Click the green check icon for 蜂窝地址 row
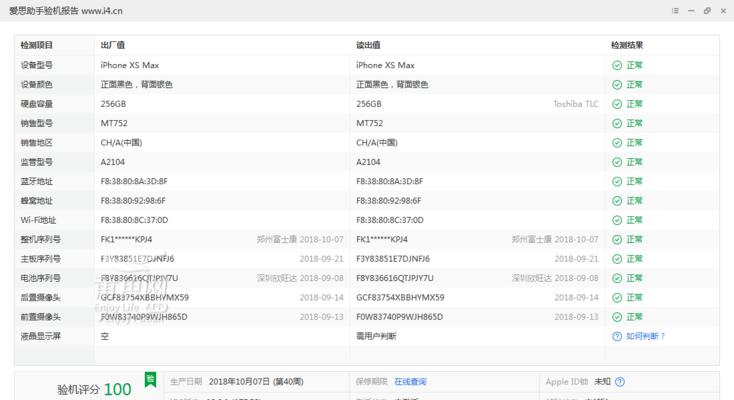Screen dimensions: 734x400 click(x=617, y=201)
